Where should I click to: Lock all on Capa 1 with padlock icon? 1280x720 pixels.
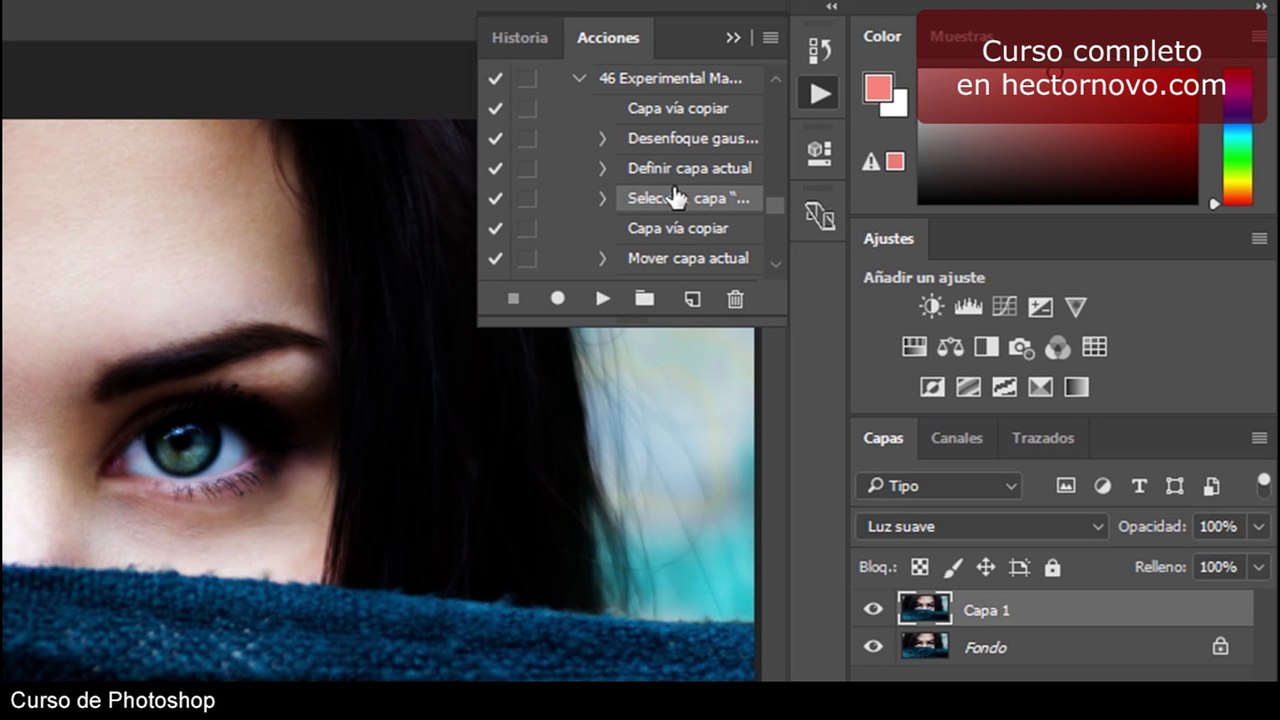pyautogui.click(x=1052, y=567)
